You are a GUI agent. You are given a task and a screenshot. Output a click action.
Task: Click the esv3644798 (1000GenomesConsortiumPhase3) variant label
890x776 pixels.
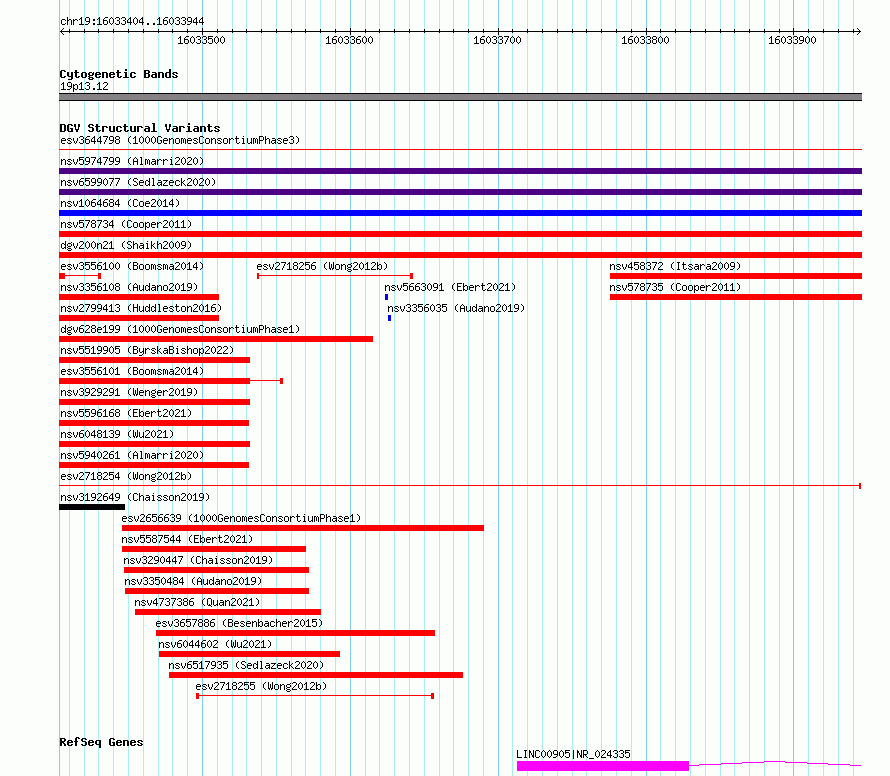point(180,140)
